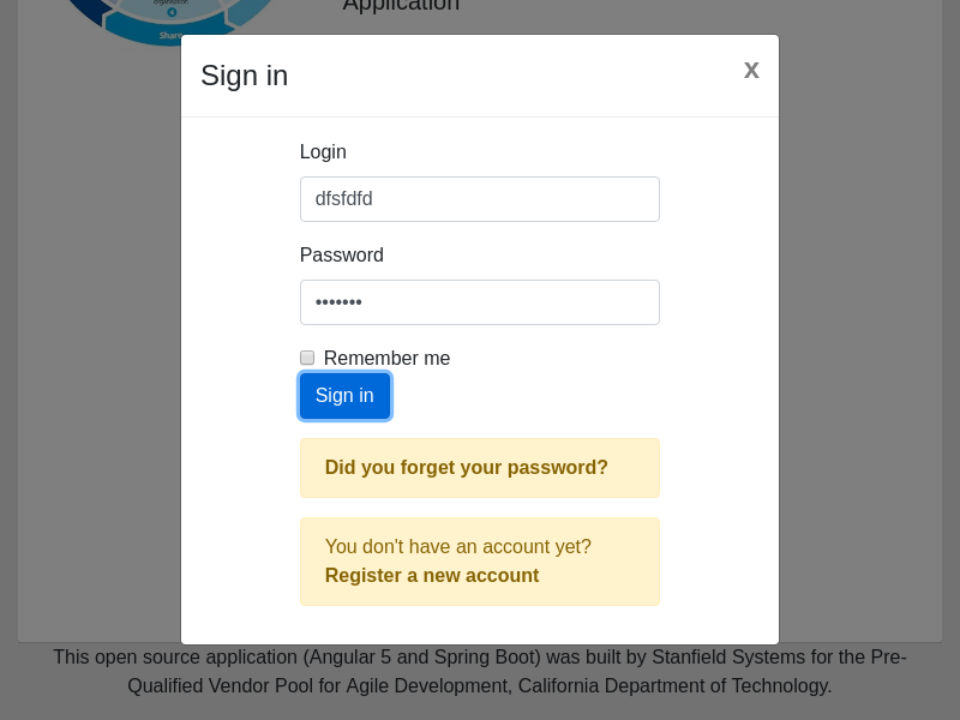Click into the Password field
960x720 pixels.
pos(479,302)
